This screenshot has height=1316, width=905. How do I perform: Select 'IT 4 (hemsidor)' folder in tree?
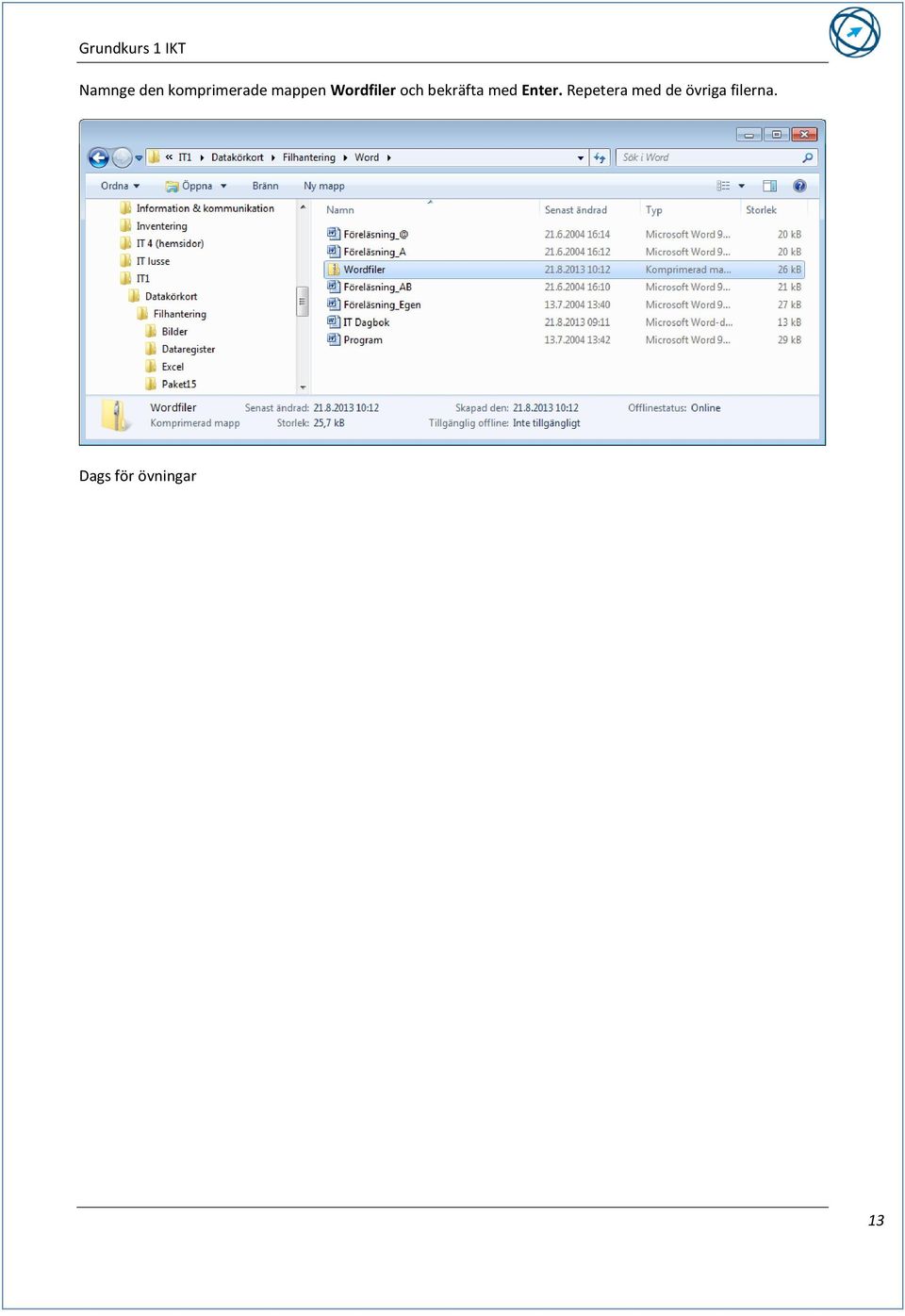[170, 243]
